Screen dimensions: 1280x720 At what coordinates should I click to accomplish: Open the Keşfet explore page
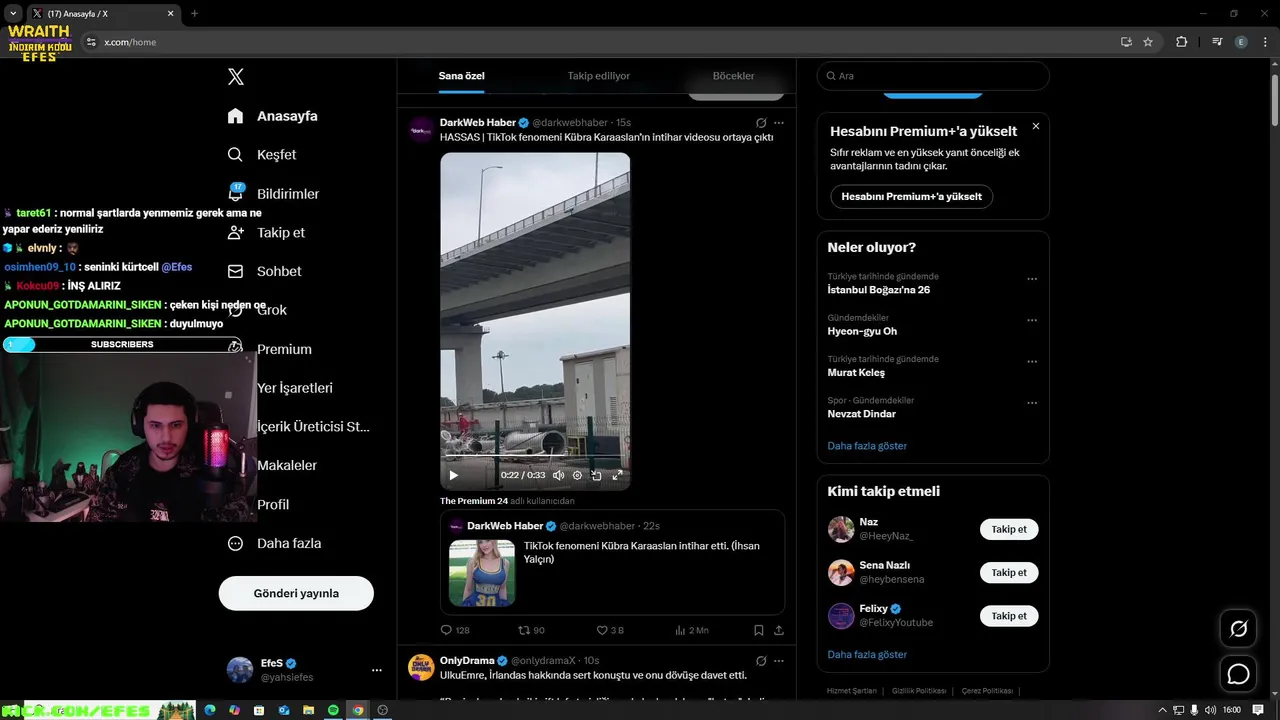tap(262, 155)
